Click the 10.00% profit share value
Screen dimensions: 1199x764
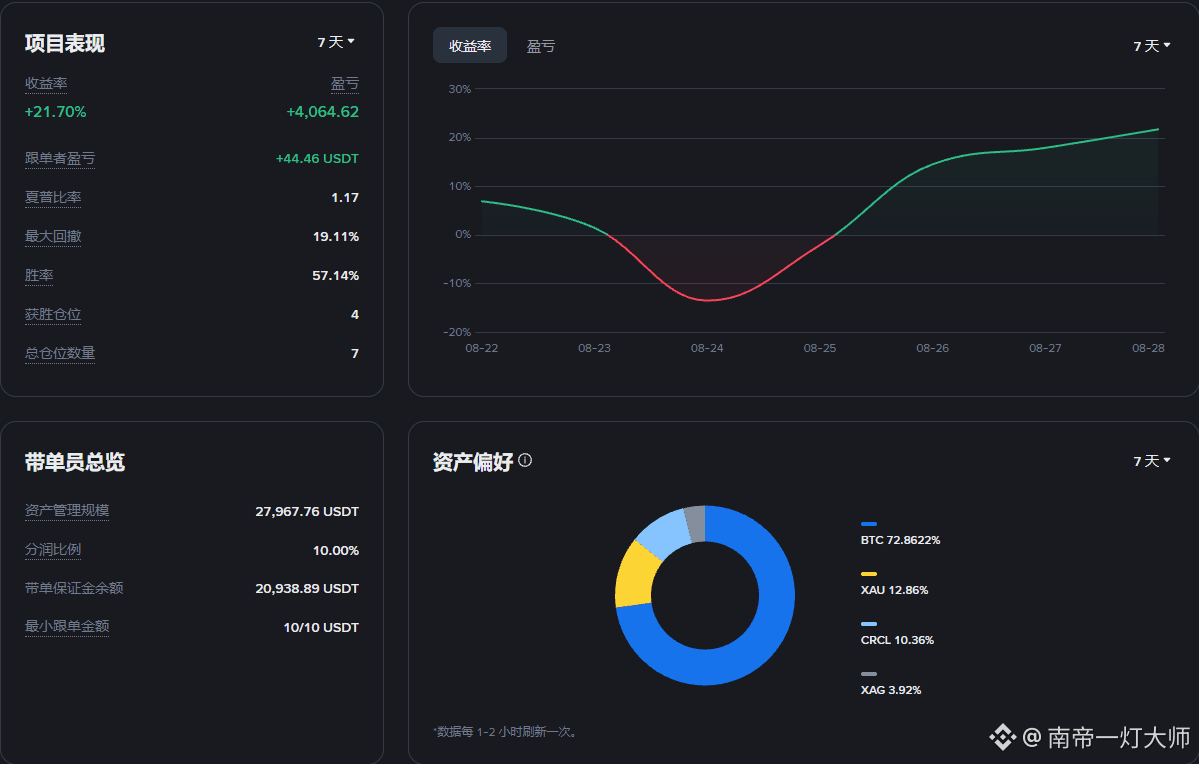336,551
